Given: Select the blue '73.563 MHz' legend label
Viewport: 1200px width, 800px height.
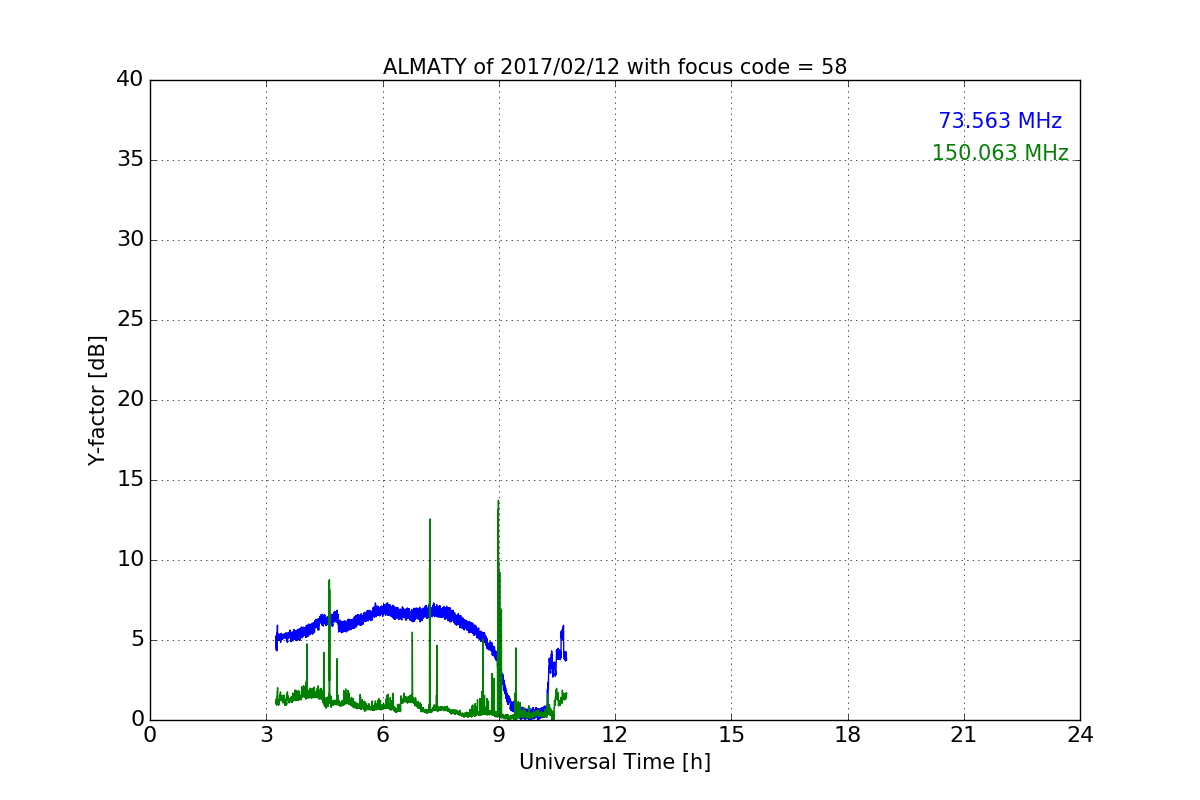Looking at the screenshot, I should point(1000,121).
